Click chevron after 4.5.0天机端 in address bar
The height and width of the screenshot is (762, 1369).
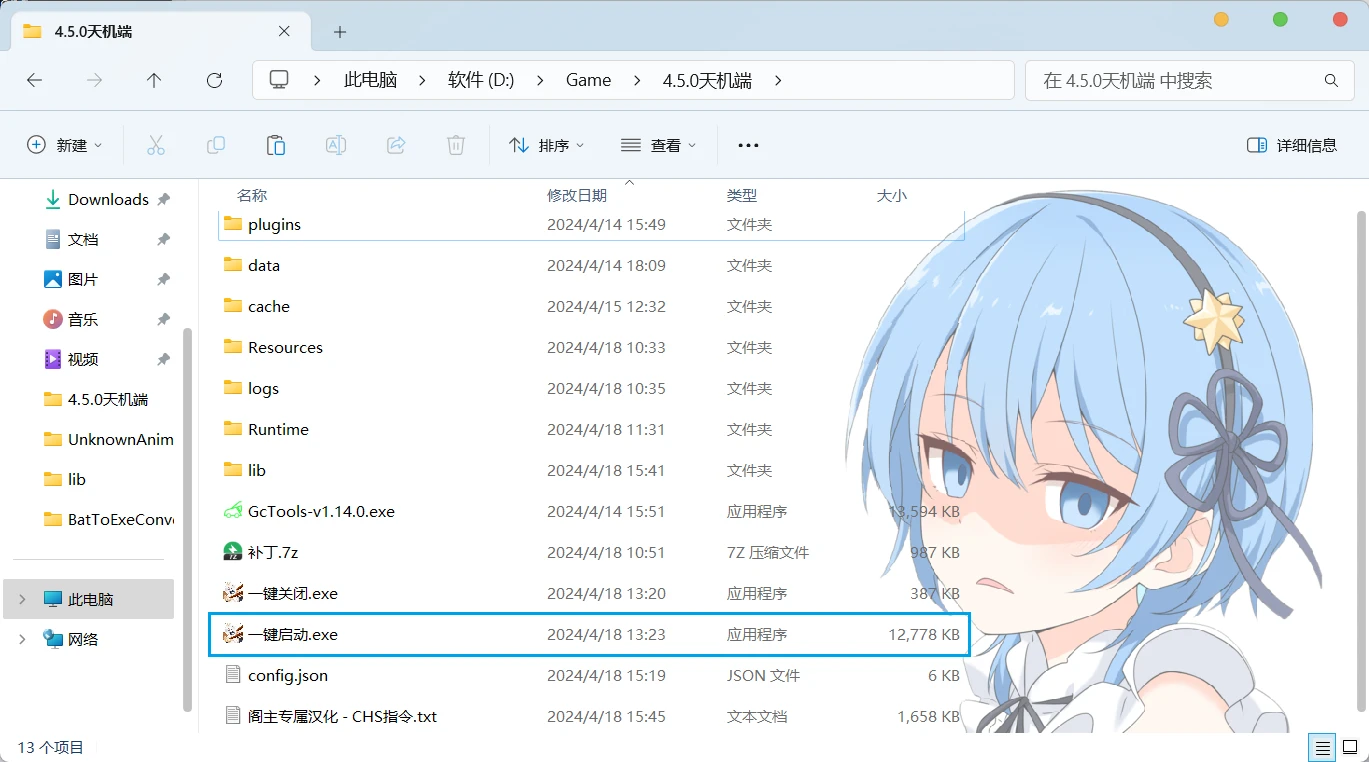coord(778,80)
